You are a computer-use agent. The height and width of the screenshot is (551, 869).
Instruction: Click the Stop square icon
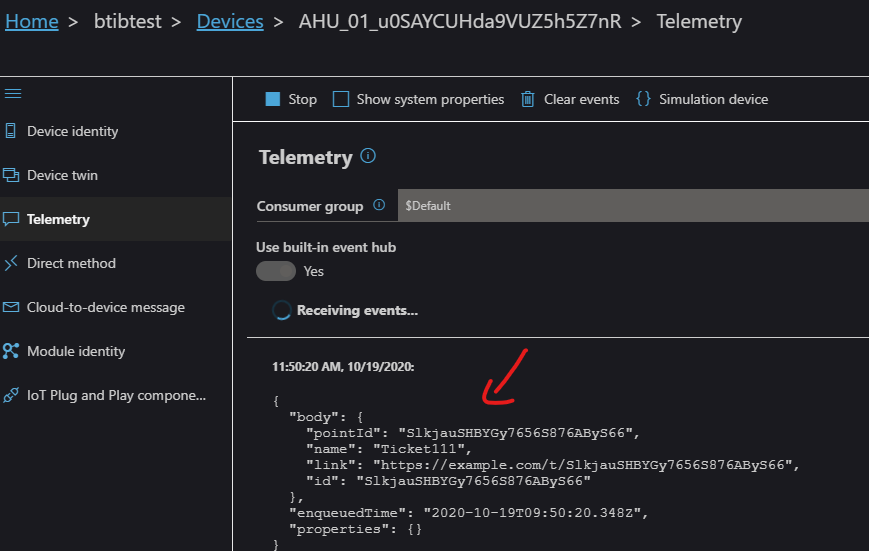272,99
